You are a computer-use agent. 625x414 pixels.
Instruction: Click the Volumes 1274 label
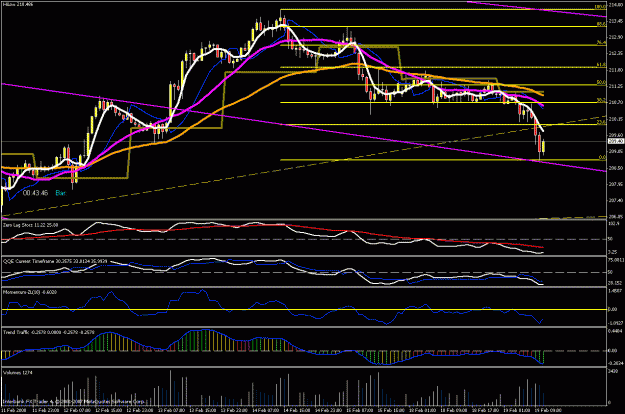tap(18, 373)
